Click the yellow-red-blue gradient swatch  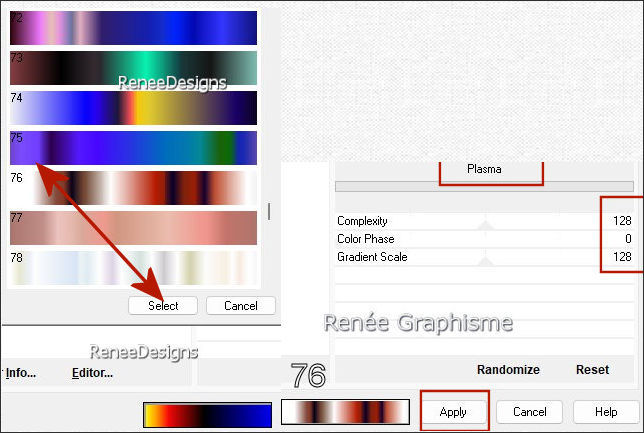coord(207,413)
